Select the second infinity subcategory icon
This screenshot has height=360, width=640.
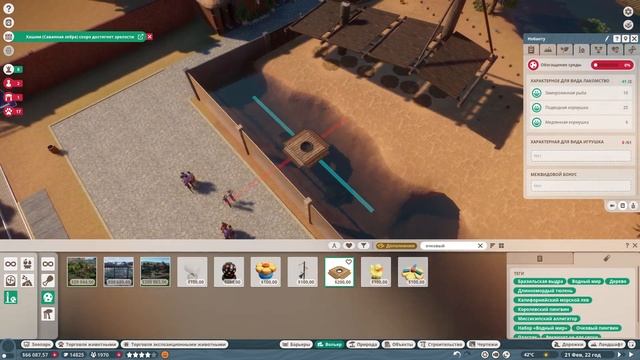click(x=48, y=264)
